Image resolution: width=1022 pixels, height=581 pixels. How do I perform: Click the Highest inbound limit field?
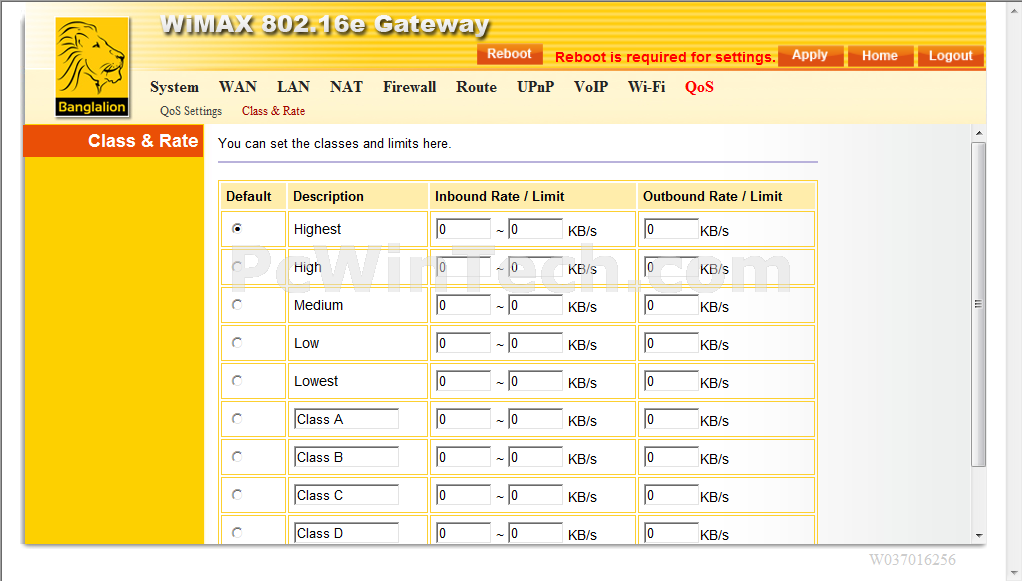(x=535, y=230)
